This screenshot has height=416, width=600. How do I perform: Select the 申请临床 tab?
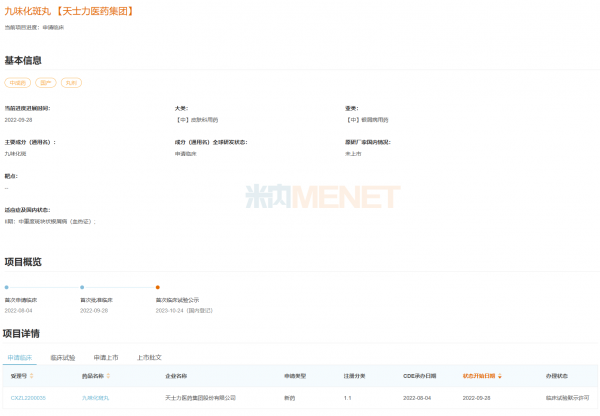(x=20, y=356)
